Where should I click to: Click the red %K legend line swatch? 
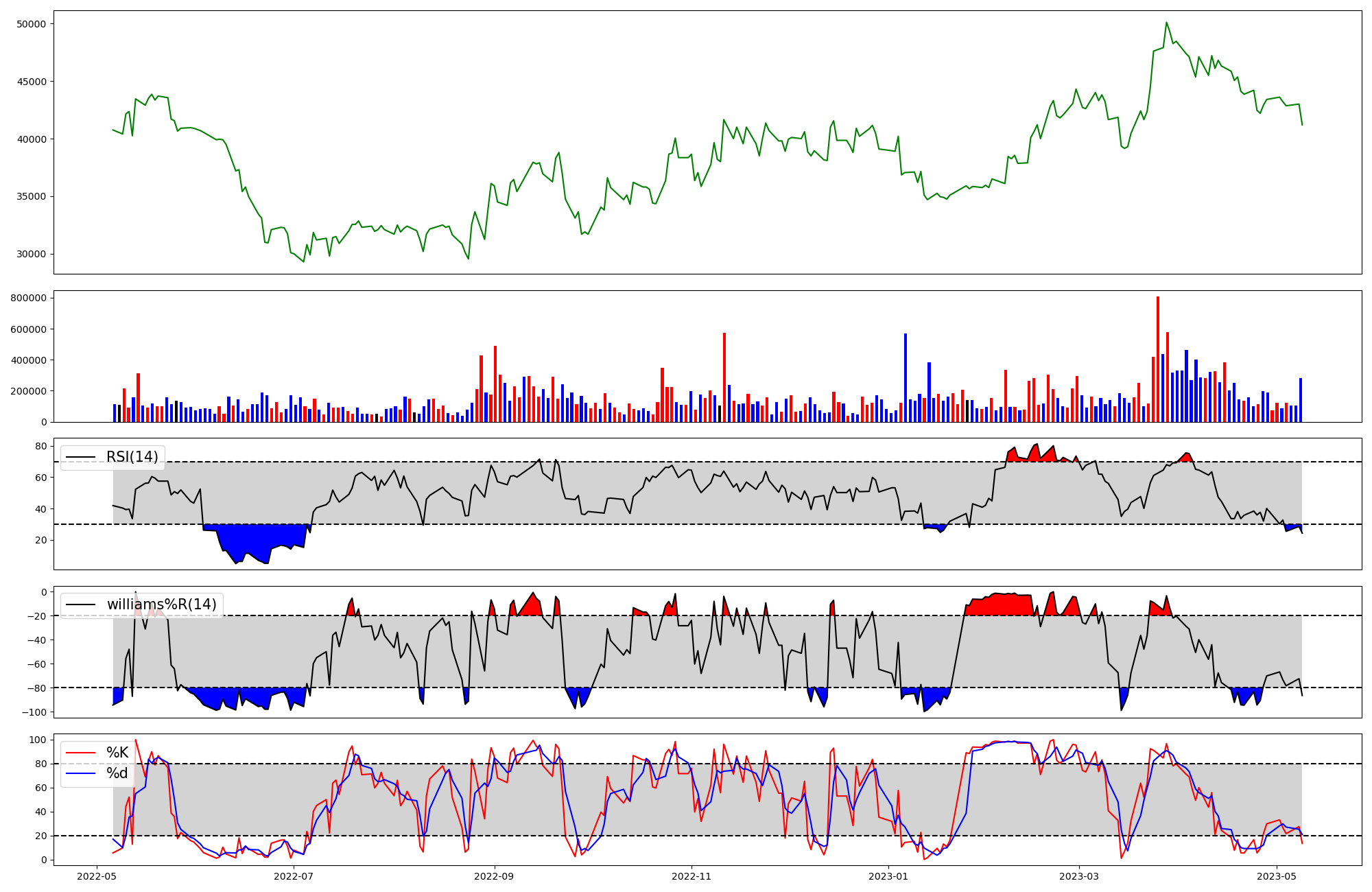[x=80, y=753]
